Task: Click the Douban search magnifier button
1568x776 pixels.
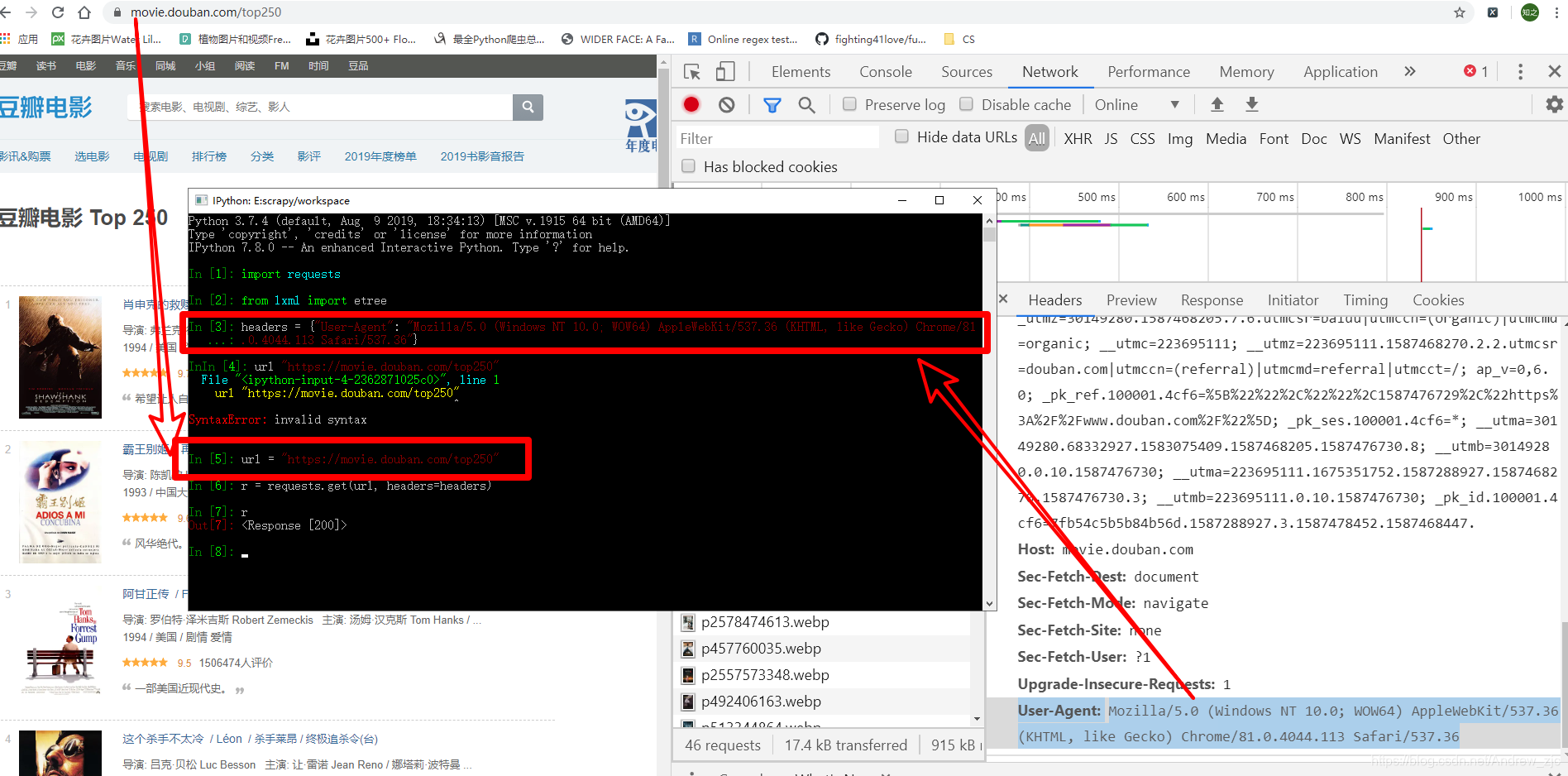Action: pos(528,107)
